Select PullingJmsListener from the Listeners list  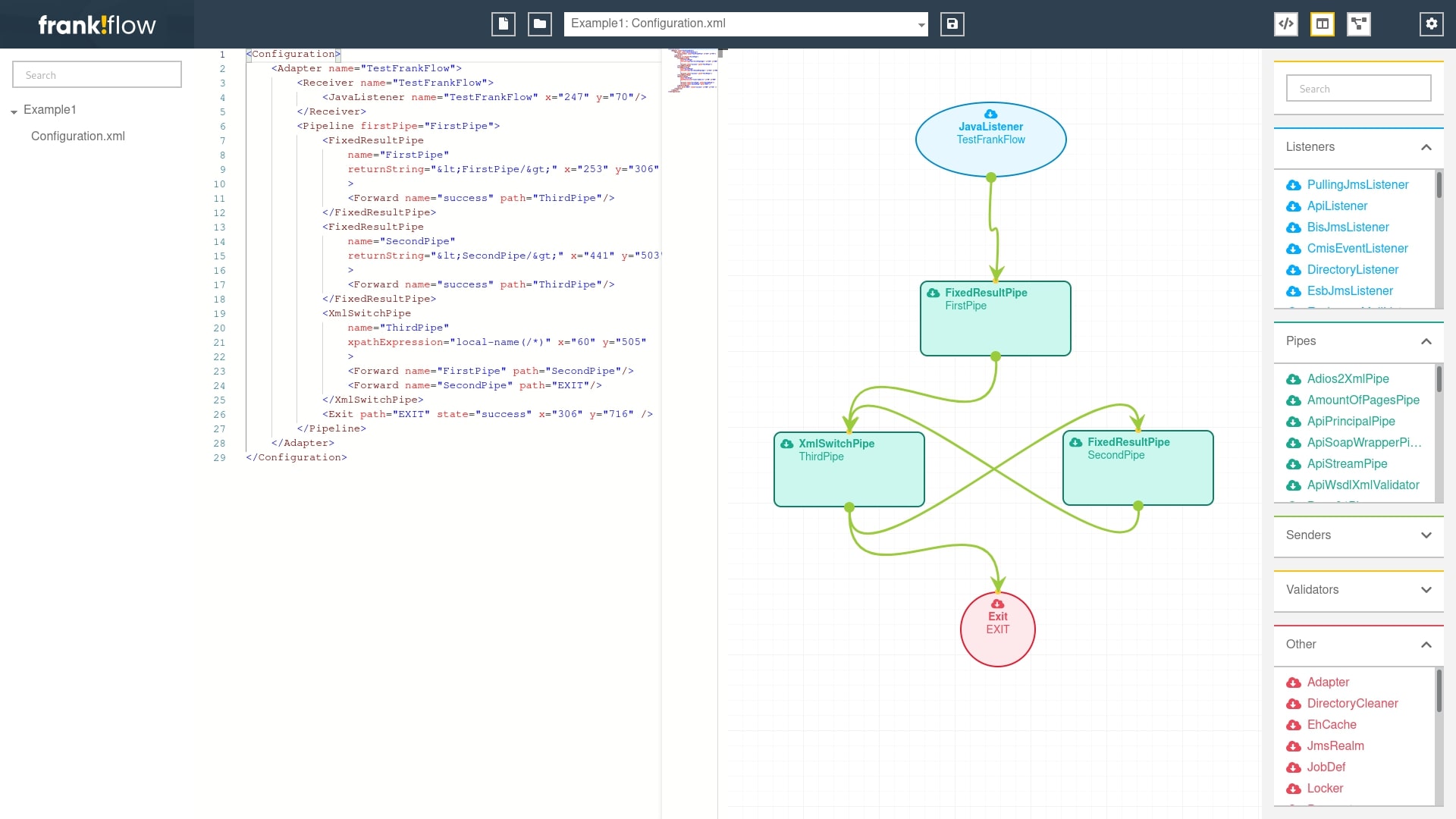click(x=1358, y=184)
